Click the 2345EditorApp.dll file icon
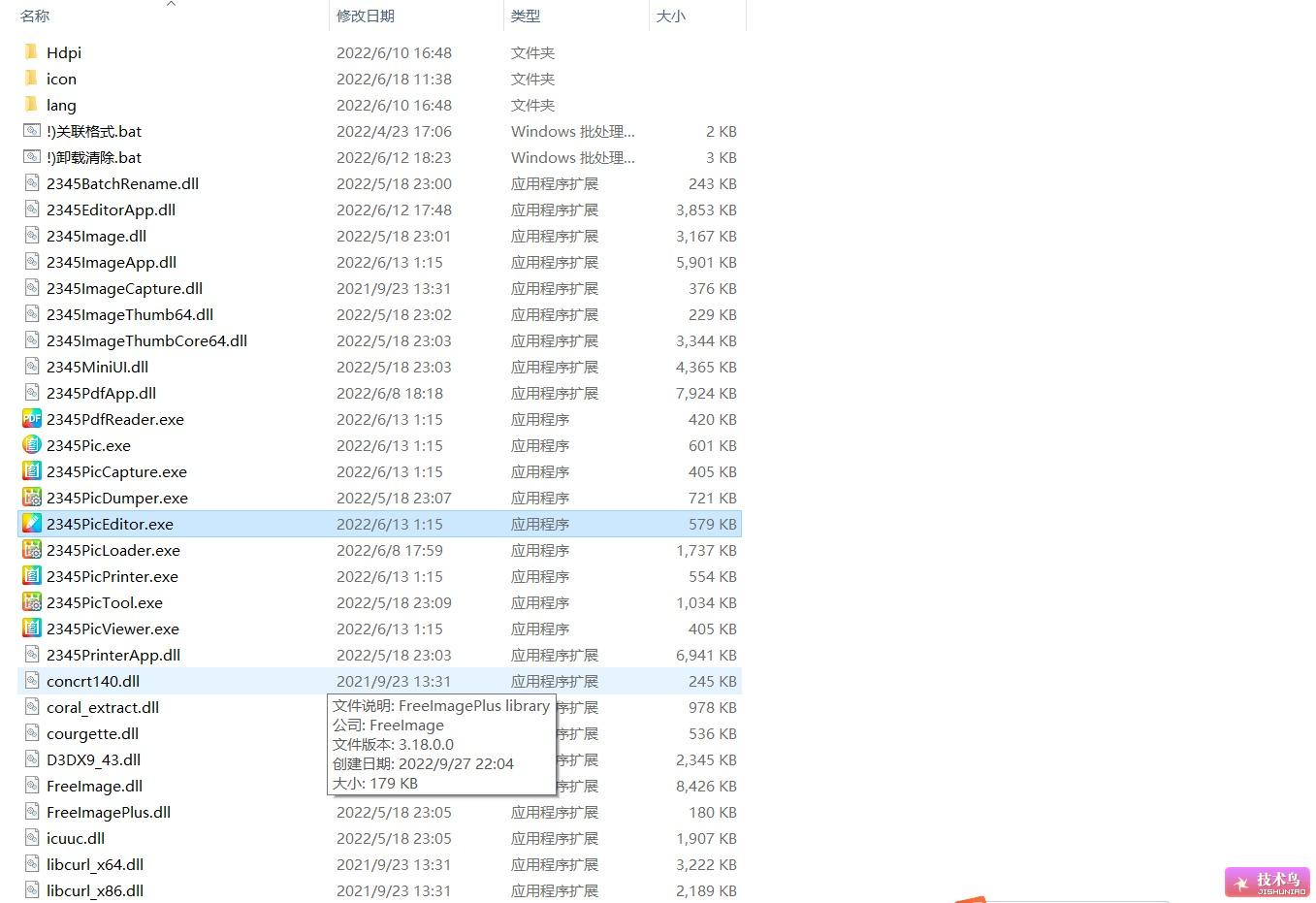Viewport: 1316px width, 903px height. 31,210
